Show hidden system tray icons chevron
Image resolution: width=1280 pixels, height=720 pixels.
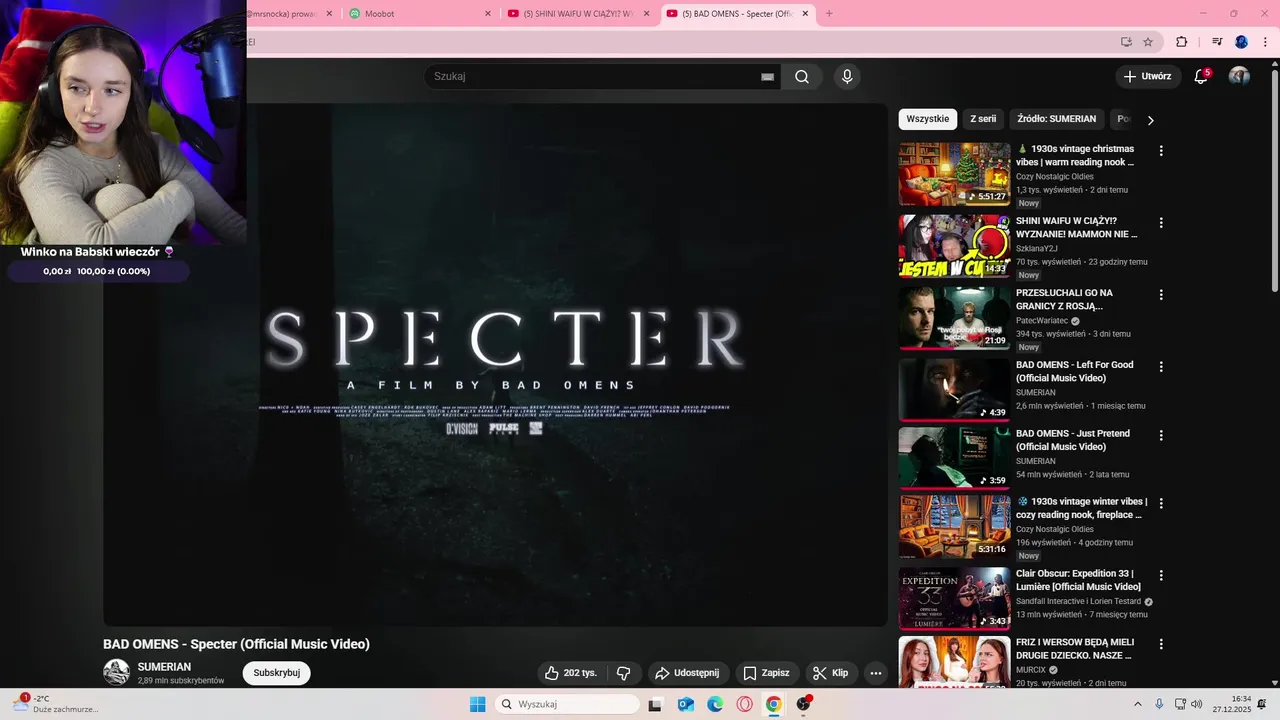[1138, 704]
